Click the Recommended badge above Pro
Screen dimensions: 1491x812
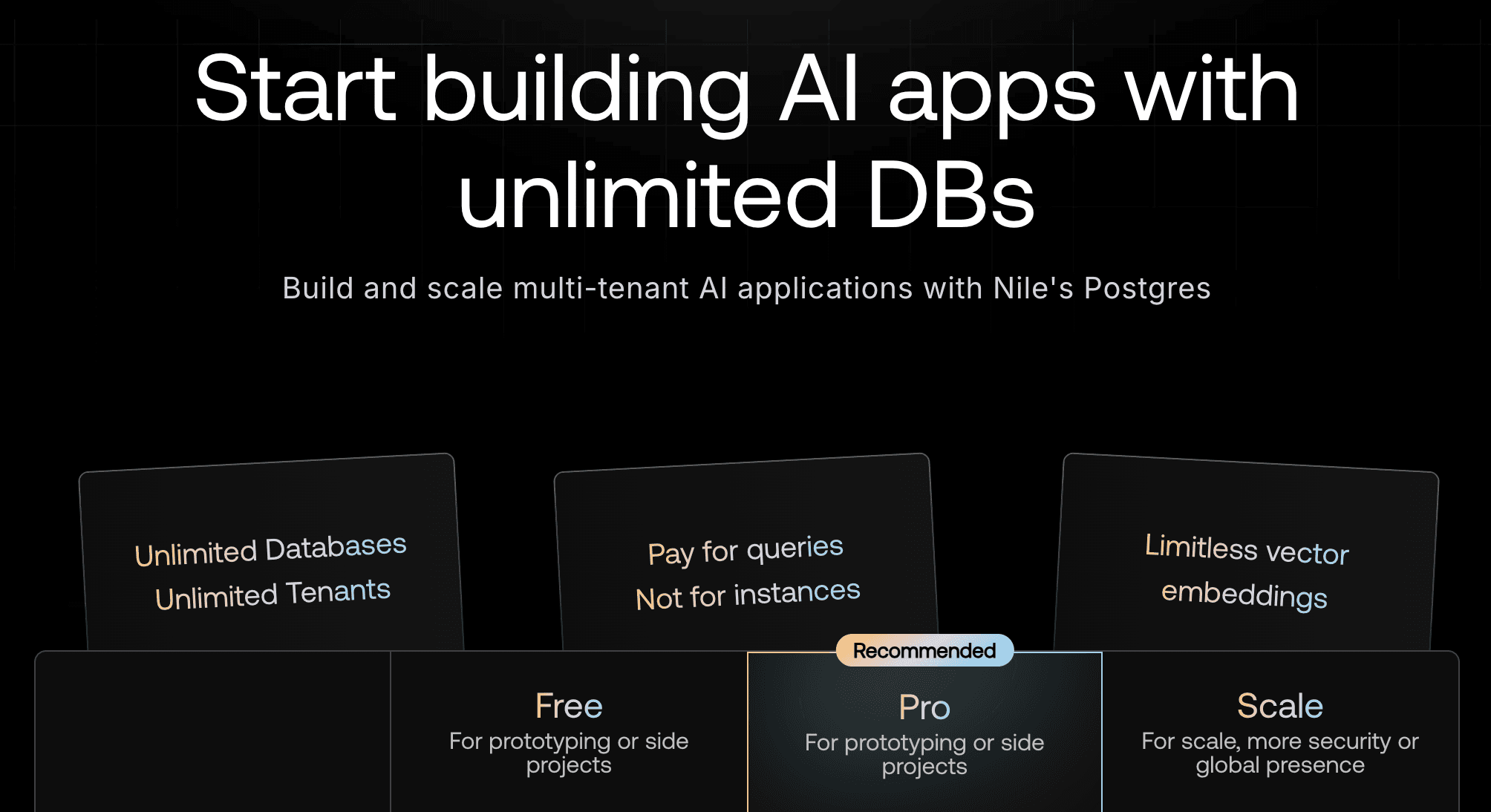(924, 650)
